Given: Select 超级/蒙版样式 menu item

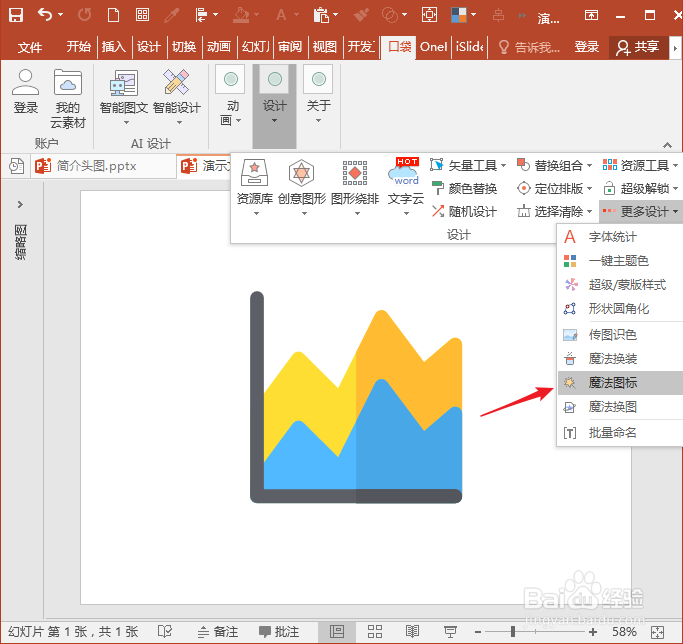Looking at the screenshot, I should point(620,285).
